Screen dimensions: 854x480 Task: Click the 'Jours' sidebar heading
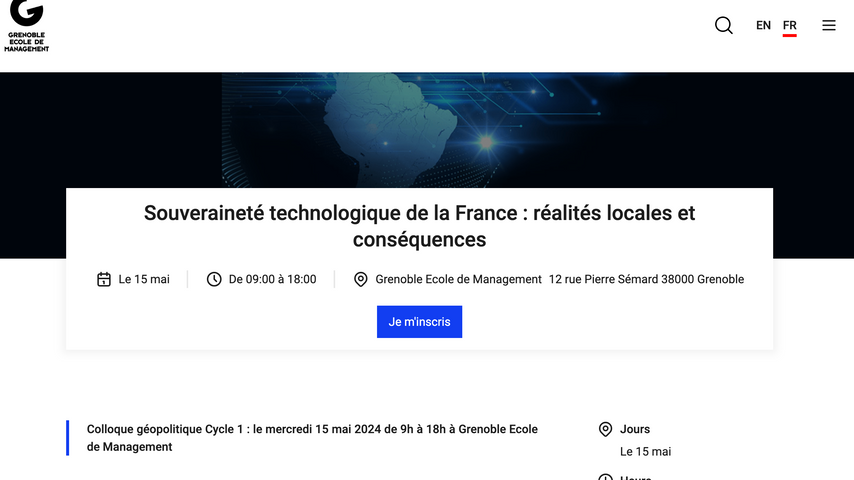[x=635, y=429]
